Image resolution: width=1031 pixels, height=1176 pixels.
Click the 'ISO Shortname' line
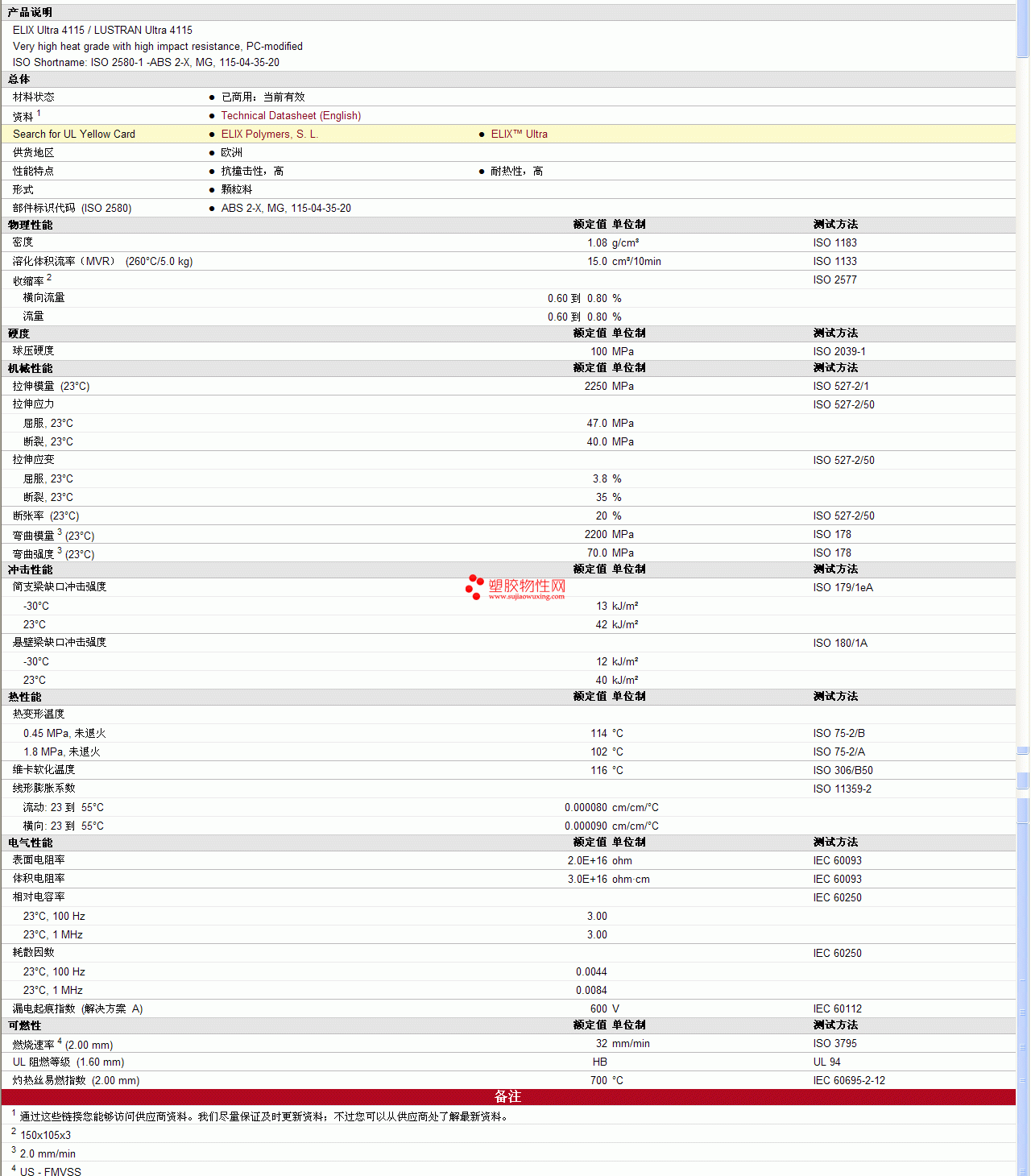tap(146, 63)
